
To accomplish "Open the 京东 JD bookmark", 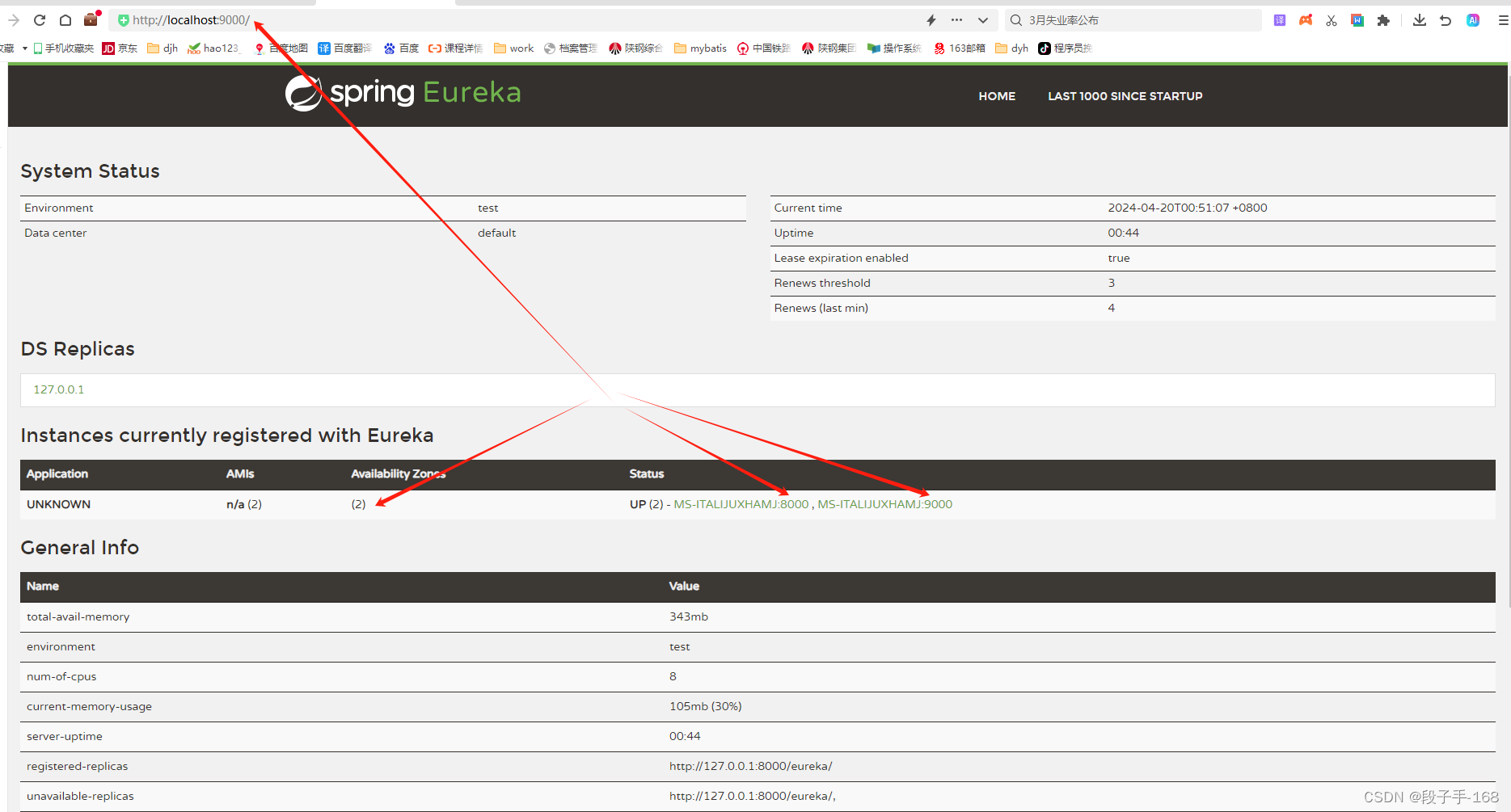I will pos(120,48).
